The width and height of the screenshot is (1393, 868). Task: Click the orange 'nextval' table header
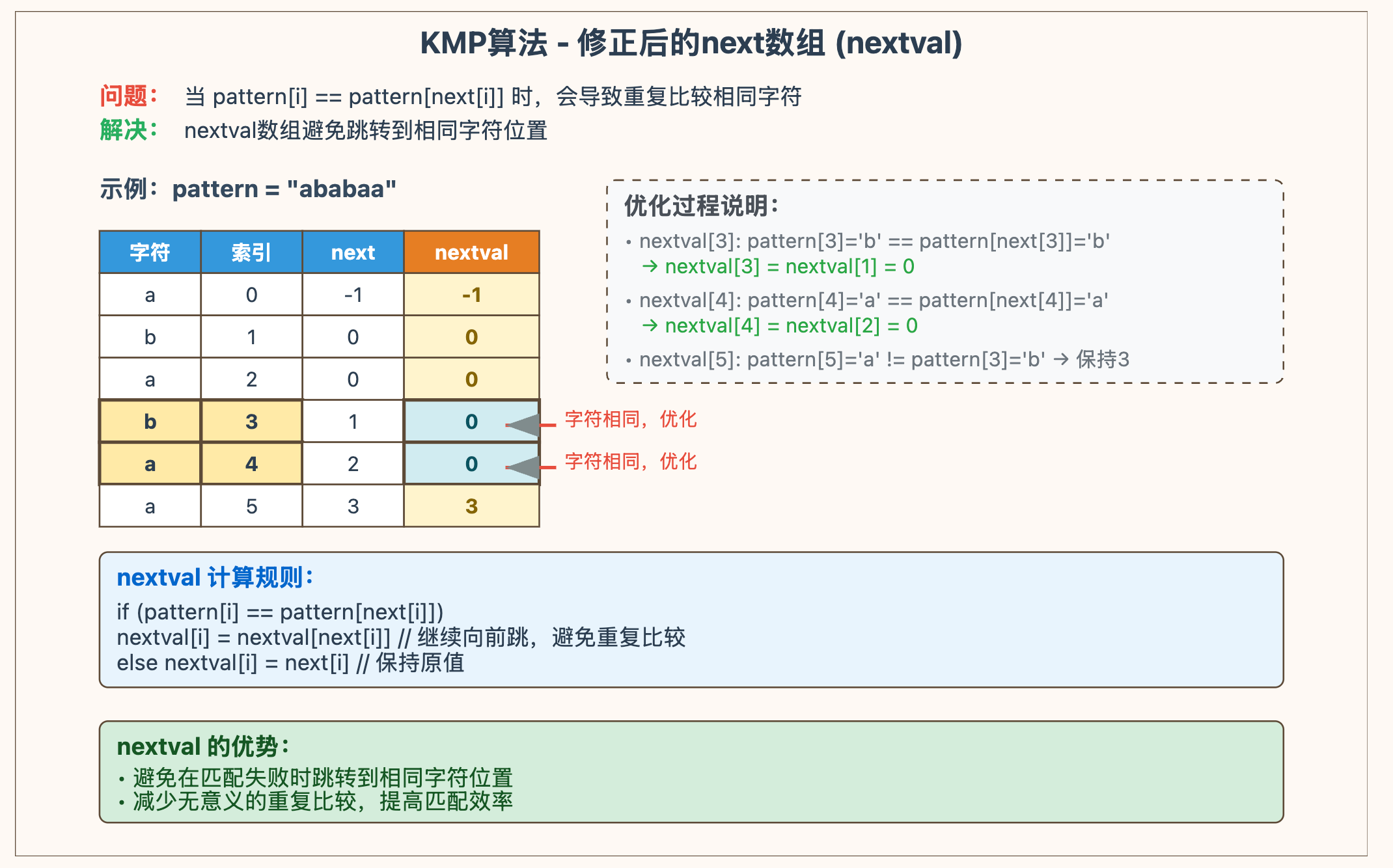[471, 252]
